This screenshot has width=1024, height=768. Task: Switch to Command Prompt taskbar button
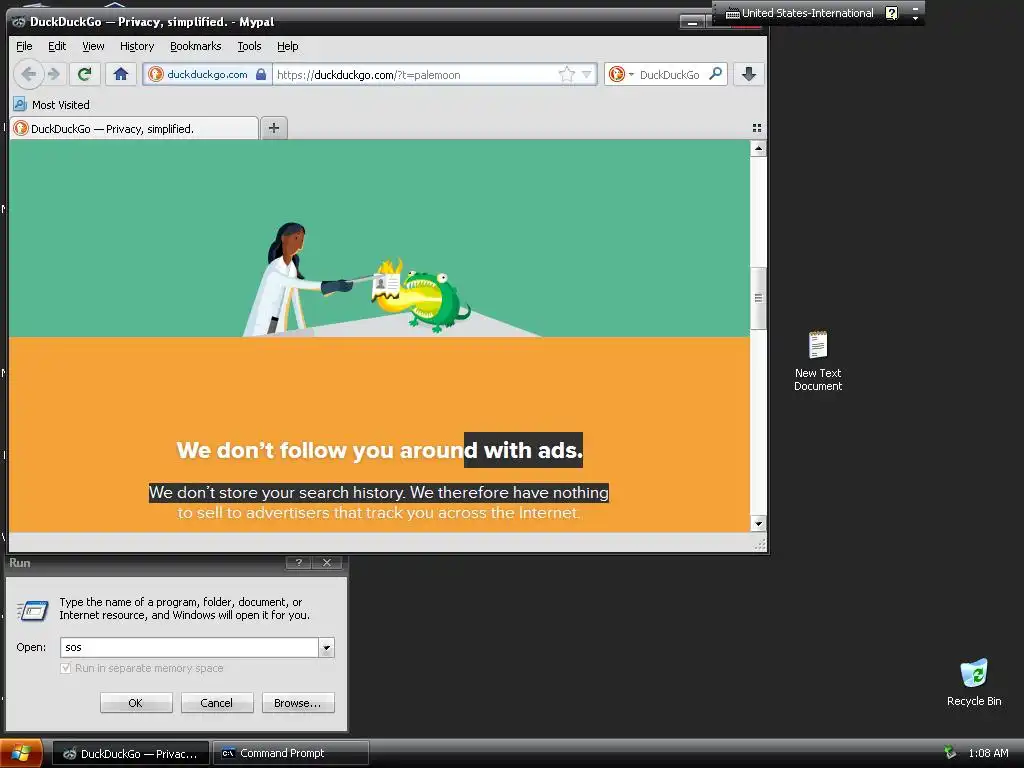pyautogui.click(x=291, y=753)
